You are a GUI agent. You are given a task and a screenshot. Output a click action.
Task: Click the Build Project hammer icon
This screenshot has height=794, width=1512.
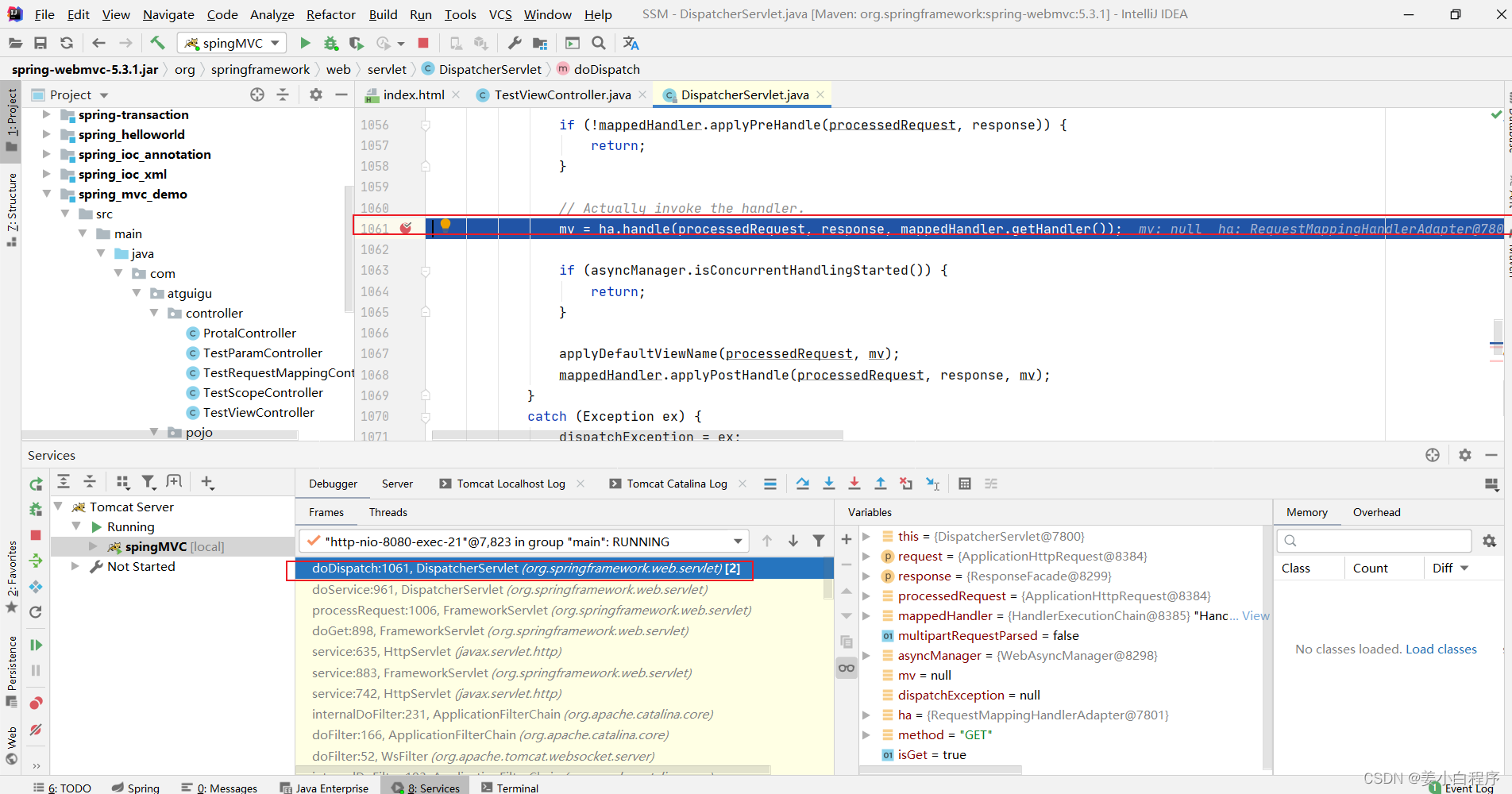pos(157,43)
